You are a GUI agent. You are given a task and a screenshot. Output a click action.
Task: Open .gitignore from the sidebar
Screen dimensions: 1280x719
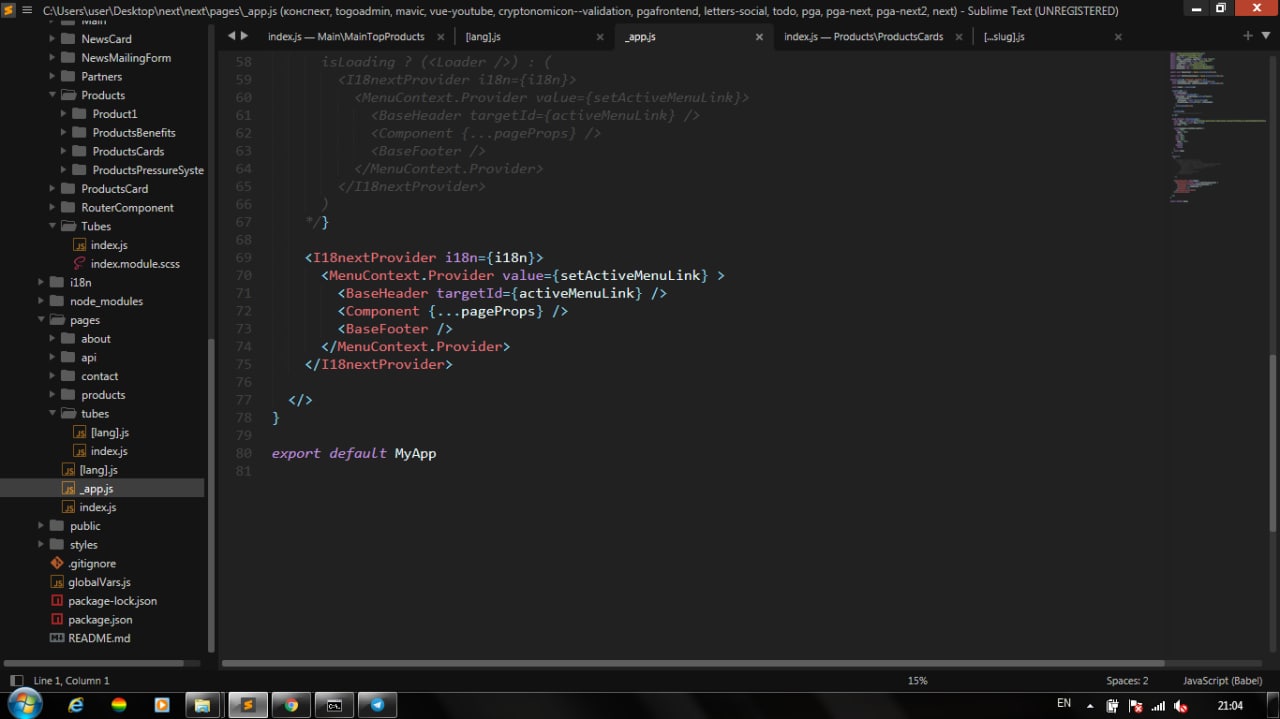click(91, 564)
